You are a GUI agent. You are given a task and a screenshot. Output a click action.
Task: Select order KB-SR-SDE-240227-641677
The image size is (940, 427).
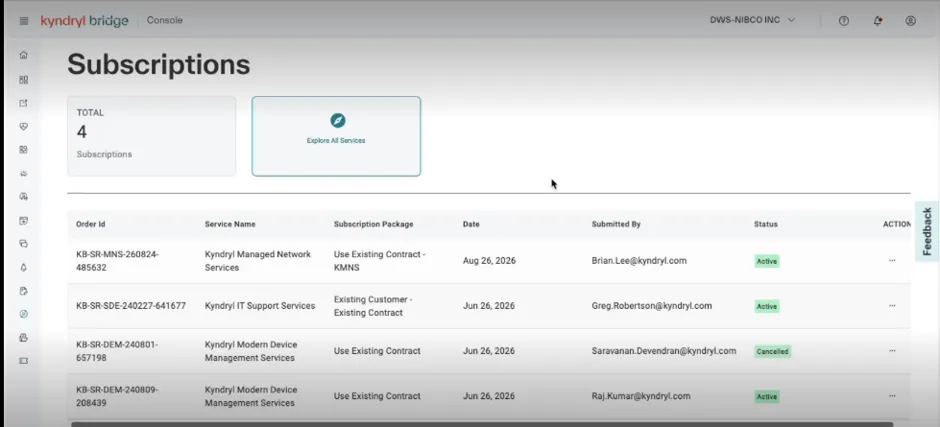pos(131,306)
